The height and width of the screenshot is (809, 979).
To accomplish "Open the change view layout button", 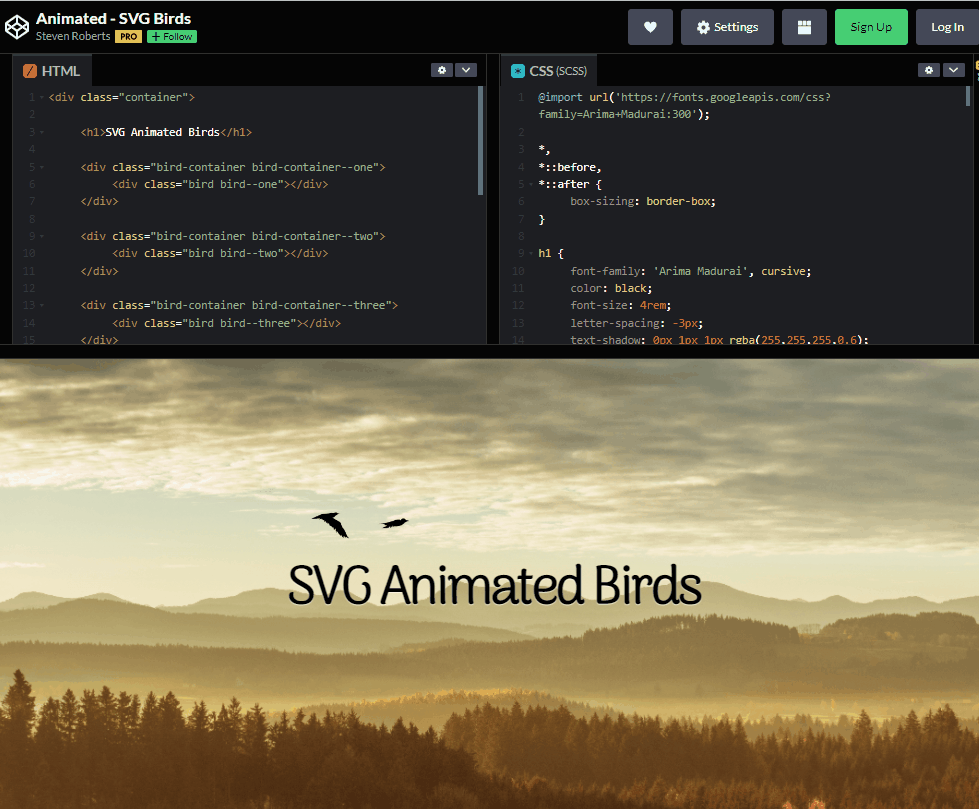I will tap(804, 27).
